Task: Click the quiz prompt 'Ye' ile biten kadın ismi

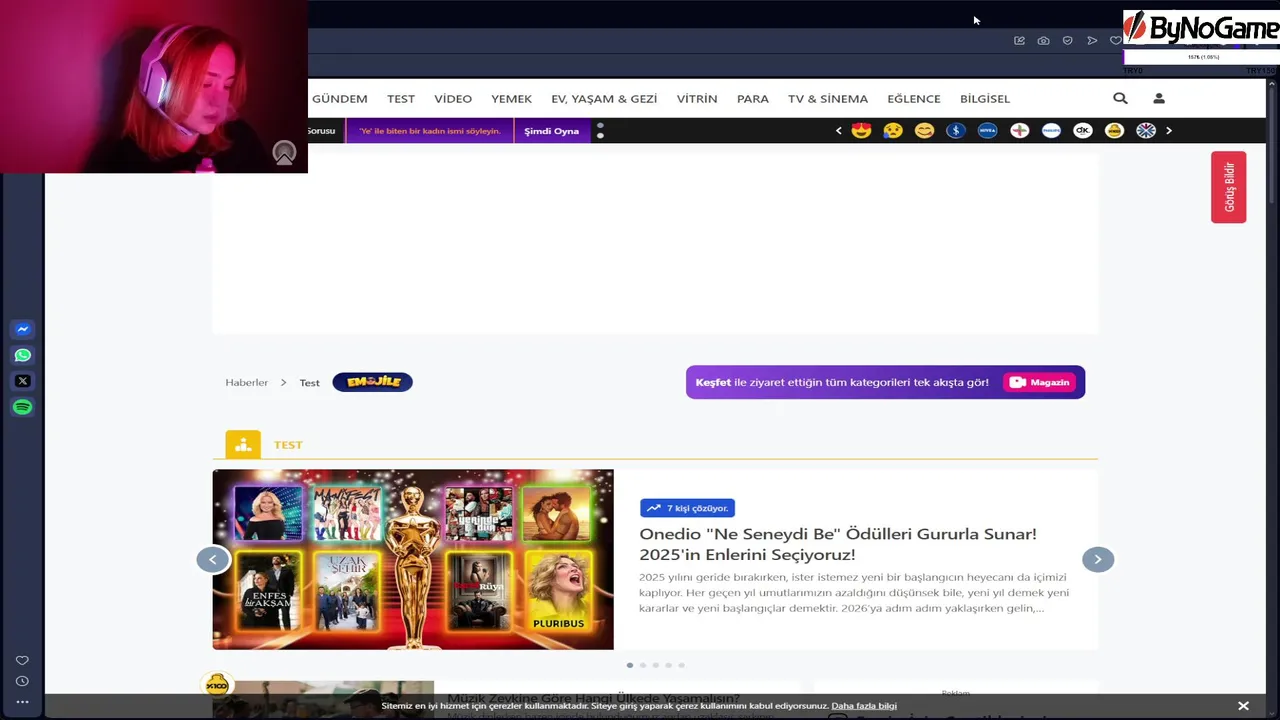Action: [430, 131]
